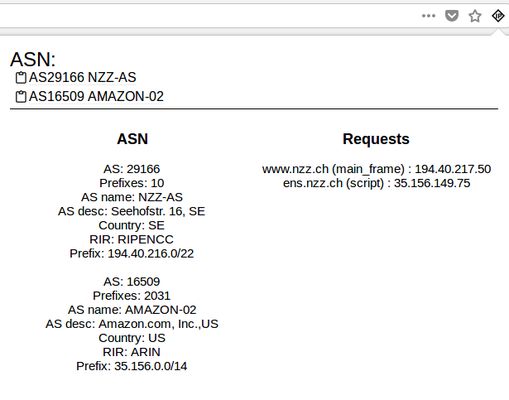This screenshot has width=509, height=400.
Task: Click the IP diamond extension icon
Action: 498,16
